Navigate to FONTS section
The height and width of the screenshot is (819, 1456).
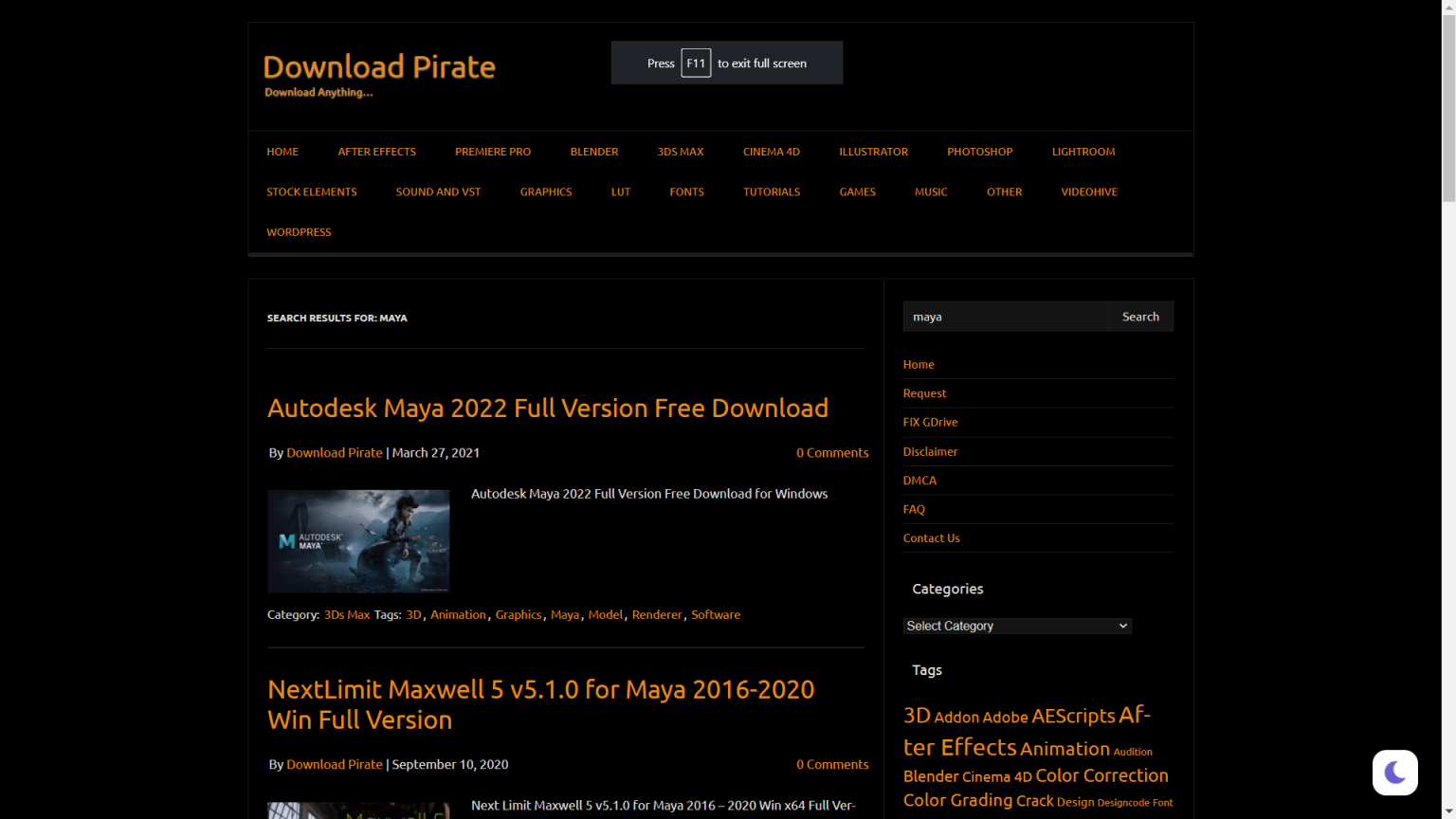click(x=687, y=191)
